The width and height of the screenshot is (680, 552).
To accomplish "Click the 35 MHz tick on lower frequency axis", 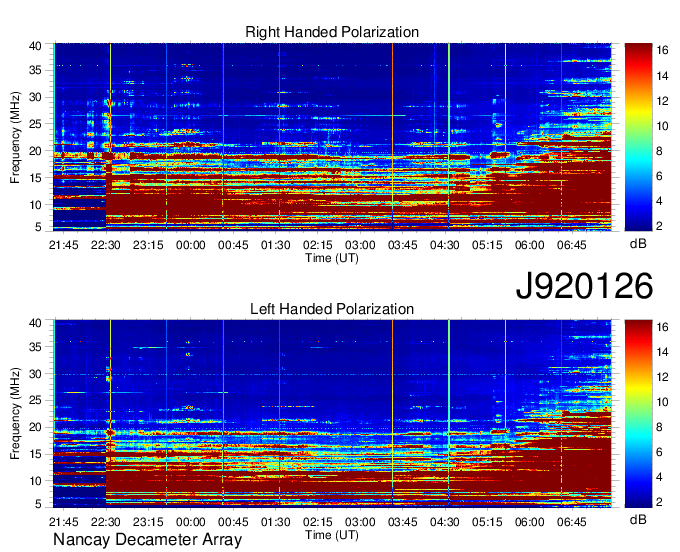I will (35, 347).
